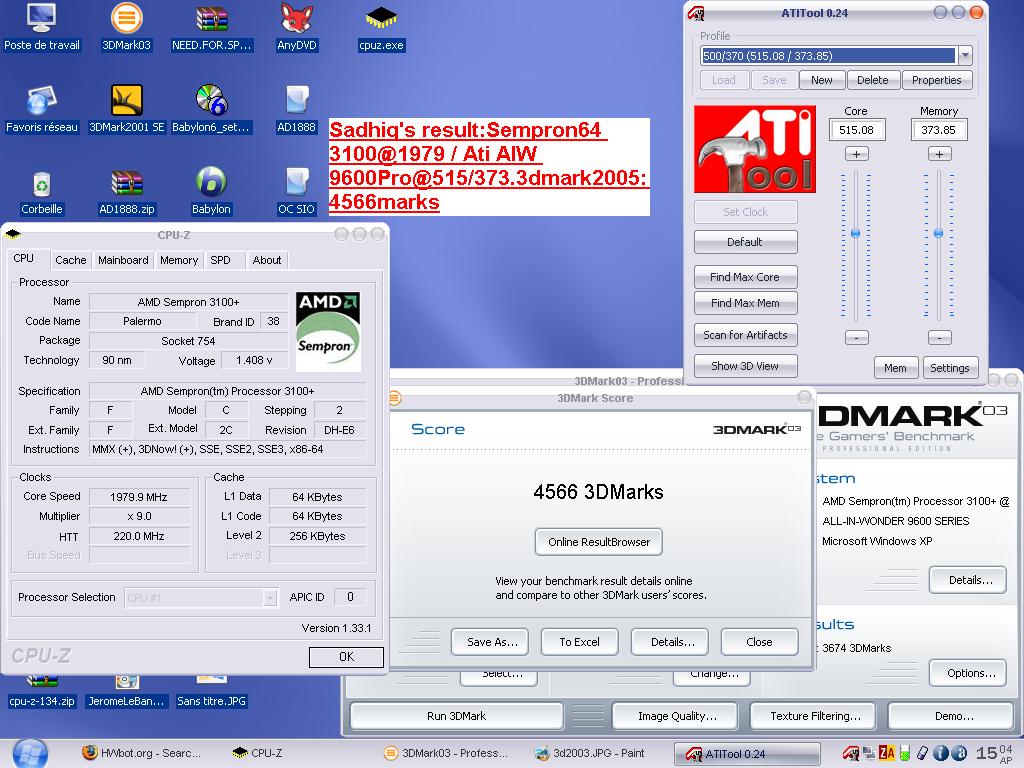Click Online ResultBrowser button
The image size is (1024, 768).
point(599,542)
